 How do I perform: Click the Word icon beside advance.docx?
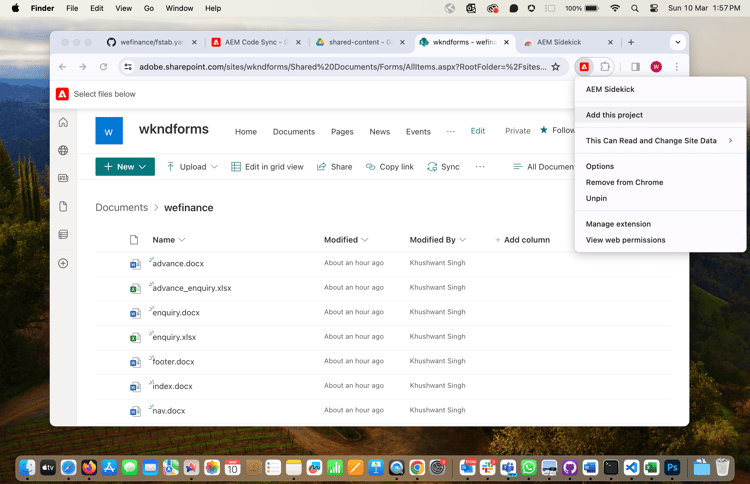pyautogui.click(x=135, y=264)
